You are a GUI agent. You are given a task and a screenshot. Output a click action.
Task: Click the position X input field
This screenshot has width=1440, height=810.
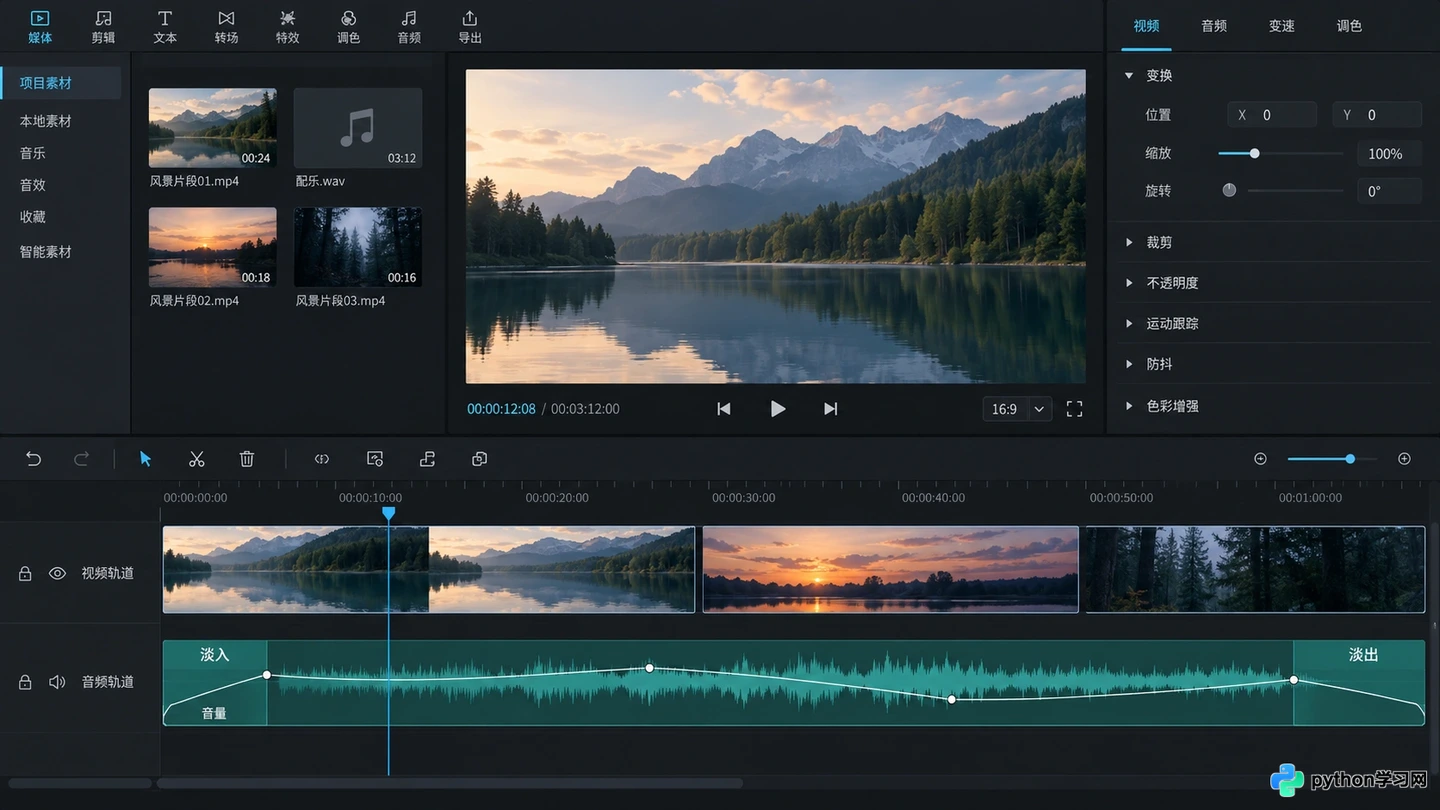[1272, 115]
